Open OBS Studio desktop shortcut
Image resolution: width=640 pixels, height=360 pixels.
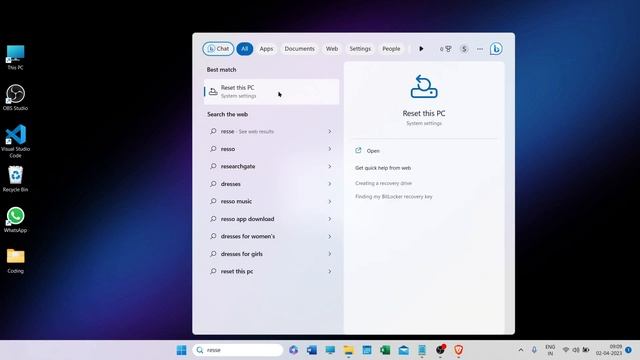tap(16, 98)
